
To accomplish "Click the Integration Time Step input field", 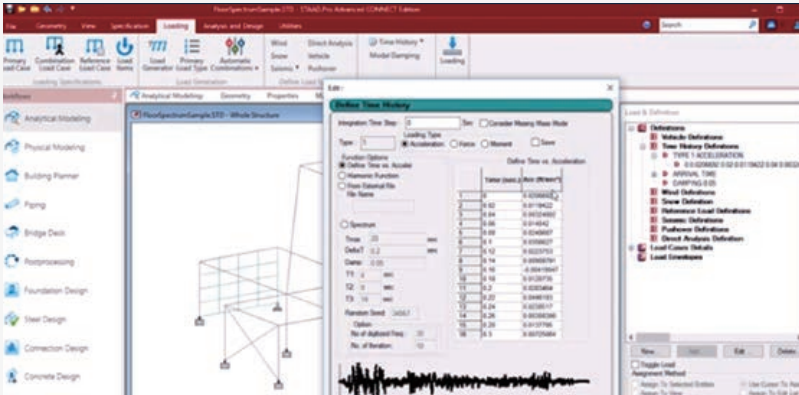I will pos(433,123).
